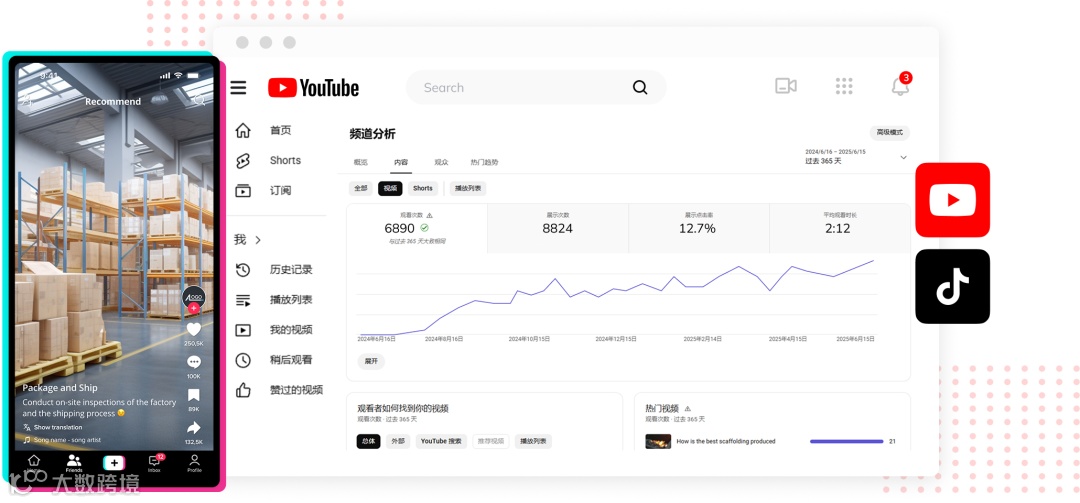Switch to the 观众 analytics tab
Image resolution: width=1080 pixels, height=503 pixels.
point(441,163)
